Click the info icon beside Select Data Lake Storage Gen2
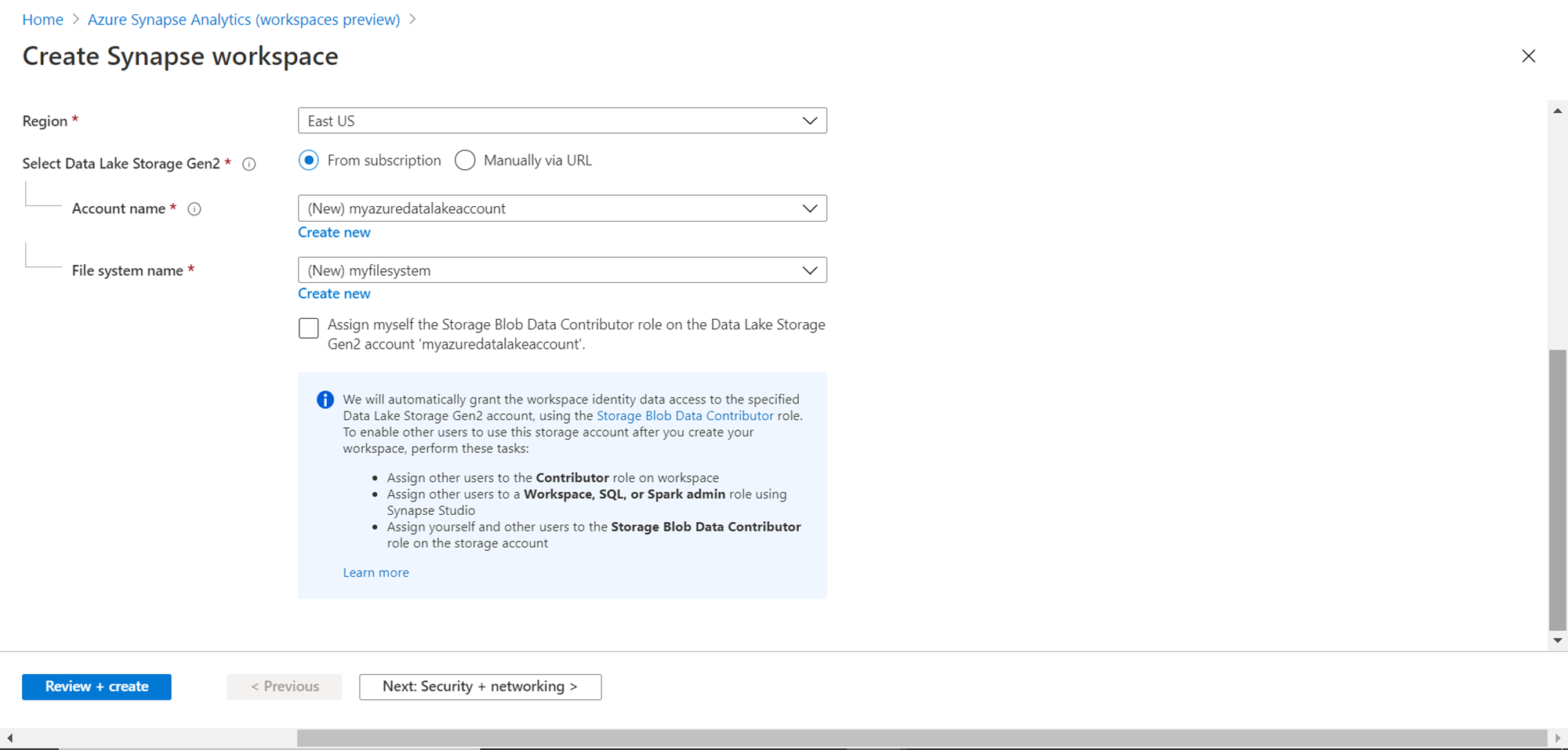This screenshot has height=750, width=1568. [249, 164]
